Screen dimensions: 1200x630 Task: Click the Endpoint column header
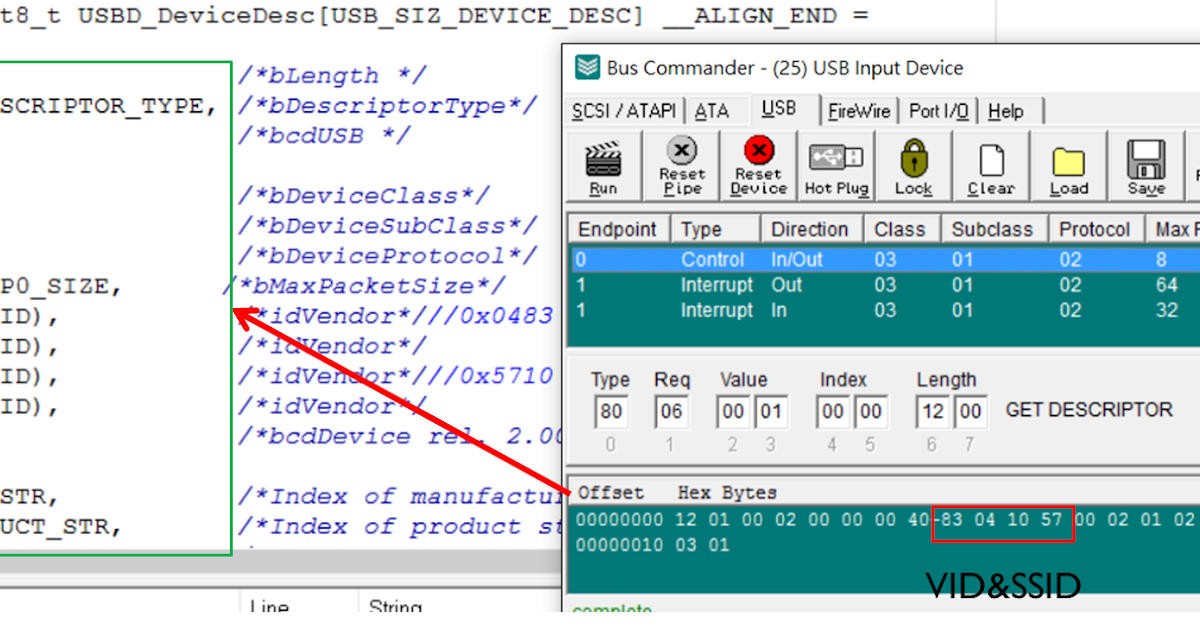point(617,228)
